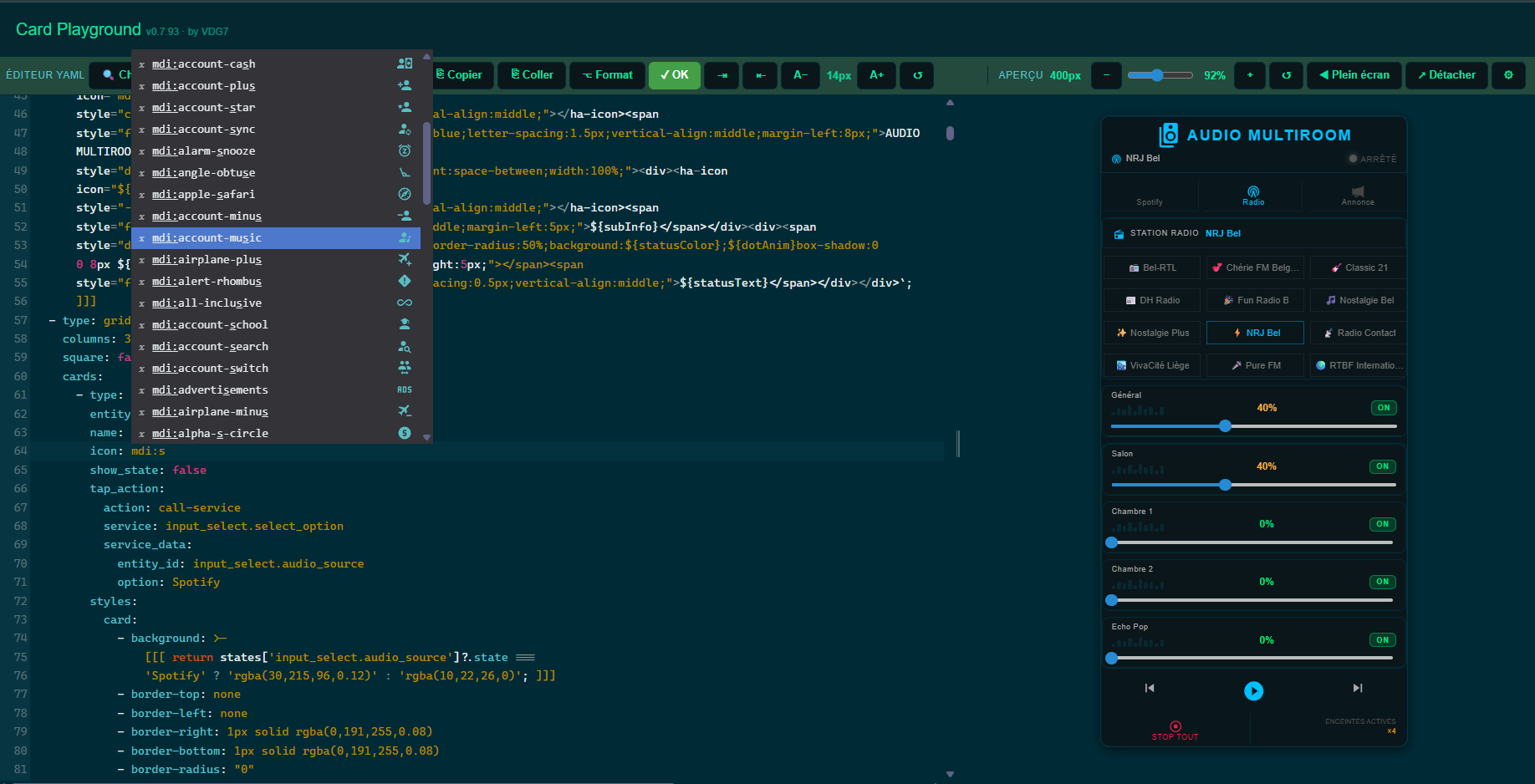The image size is (1535, 784).
Task: Choose mdi:account-music from the autocomplete list
Action: coord(207,238)
